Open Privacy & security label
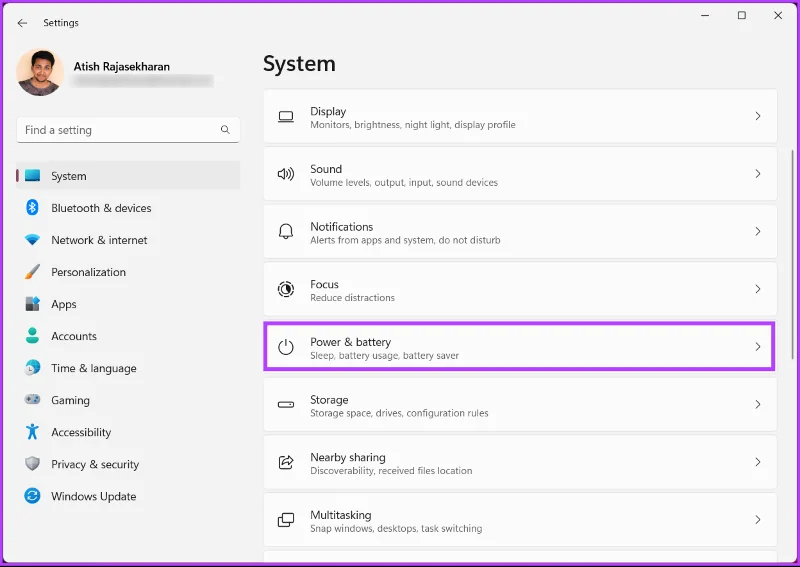Viewport: 800px width, 567px height. 95,464
